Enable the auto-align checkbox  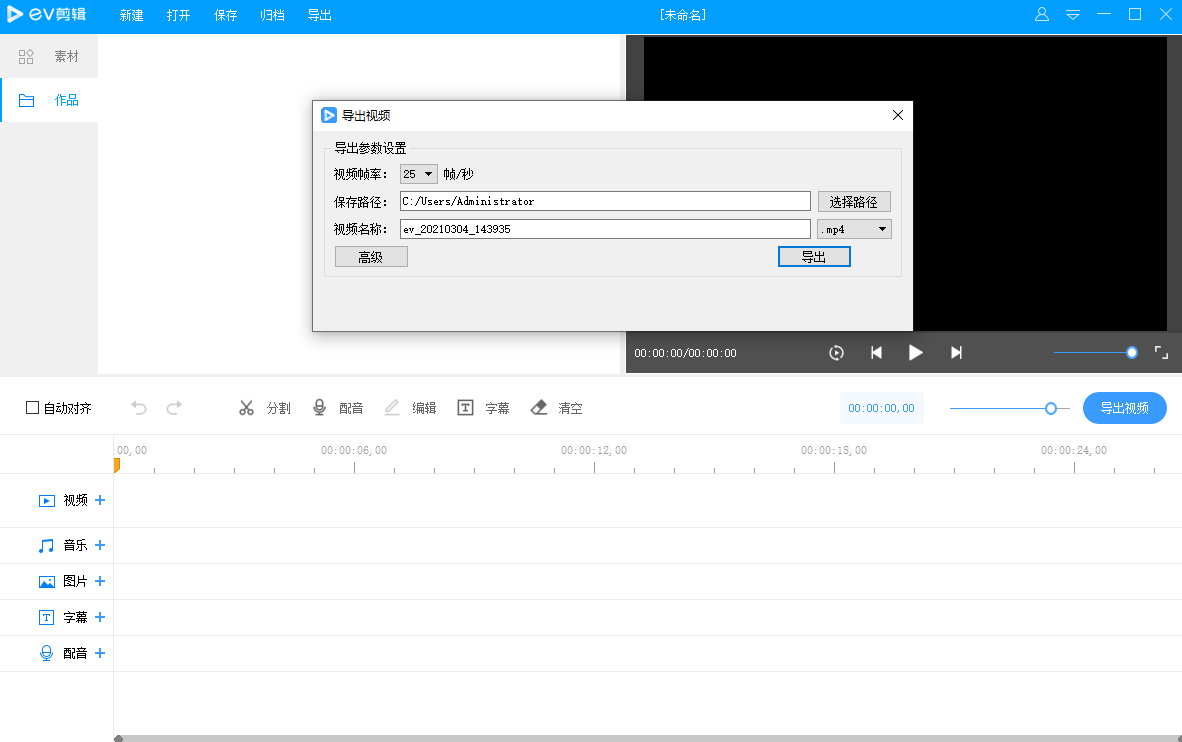point(33,408)
